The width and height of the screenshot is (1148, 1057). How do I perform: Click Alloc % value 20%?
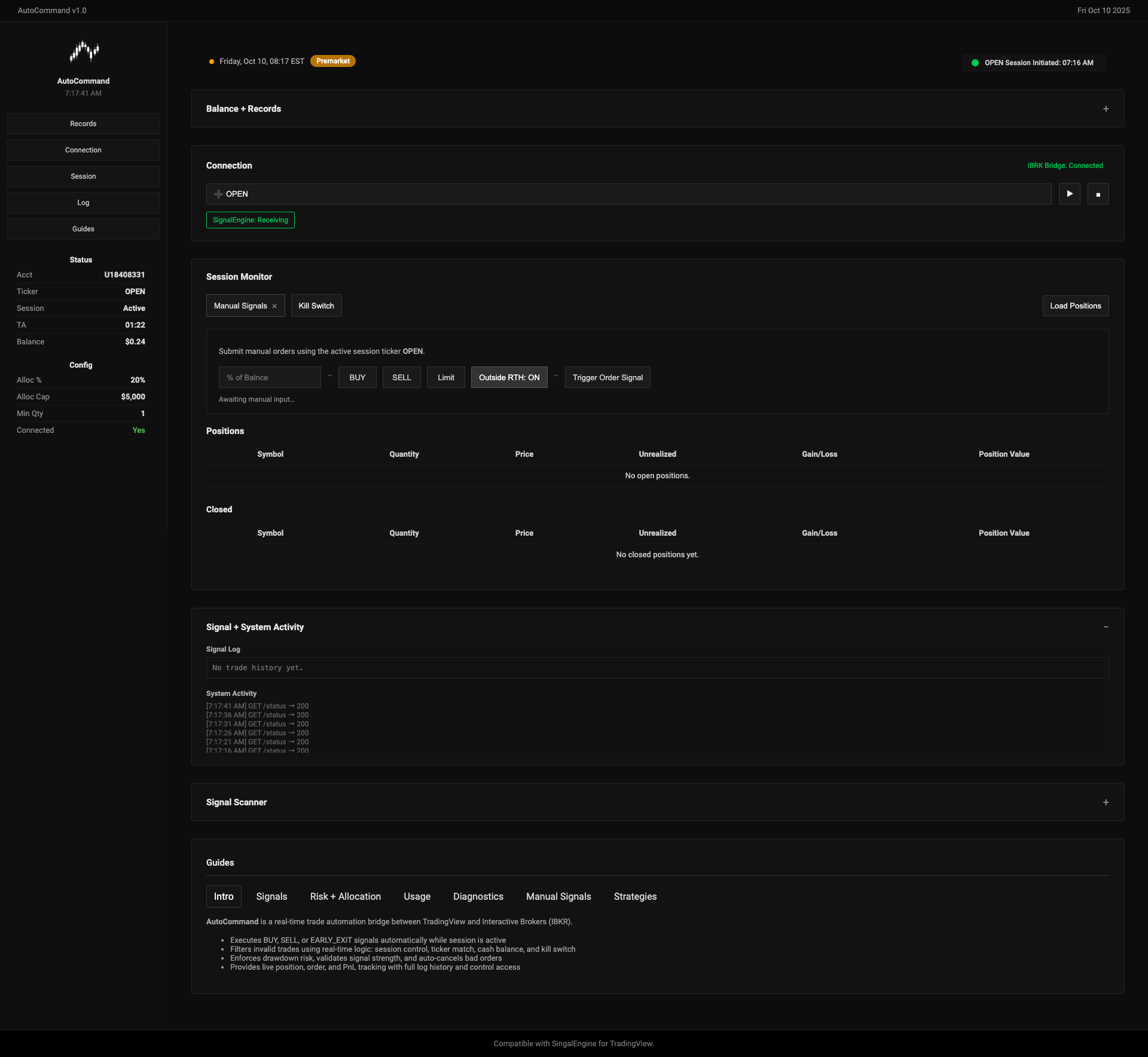[x=138, y=380]
